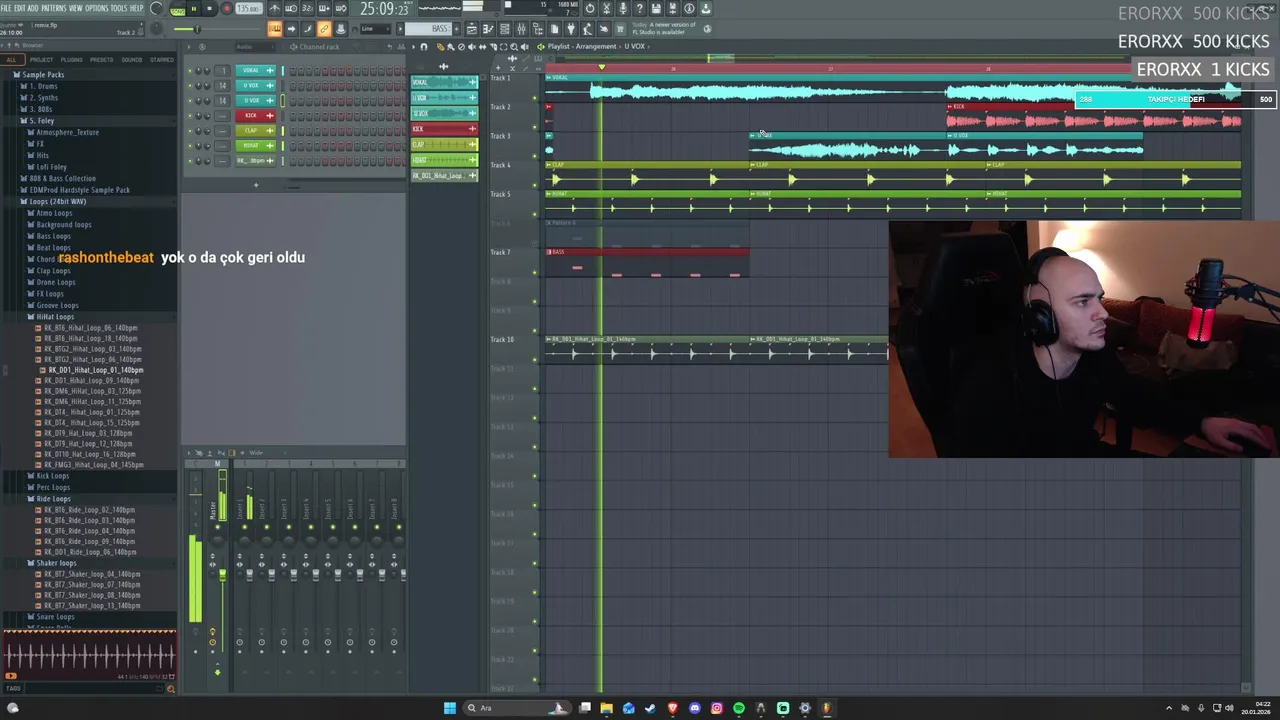Select the playlist mute tool icon

pyautogui.click(x=472, y=47)
